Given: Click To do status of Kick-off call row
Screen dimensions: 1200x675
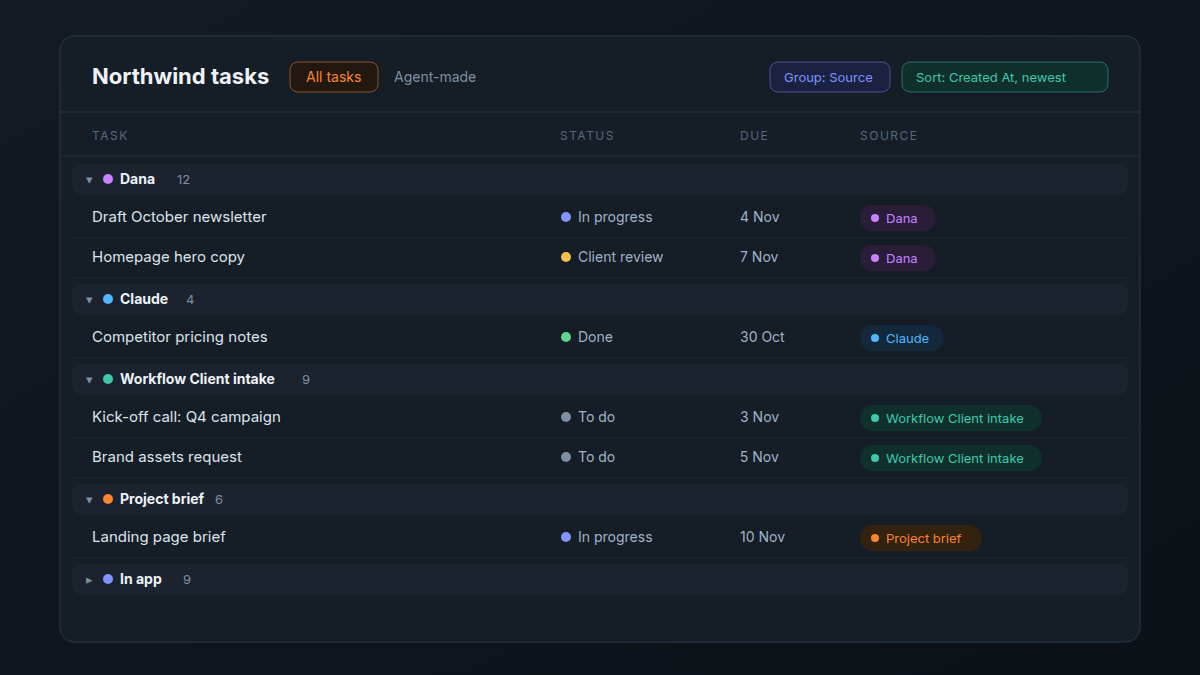Looking at the screenshot, I should click(x=588, y=417).
